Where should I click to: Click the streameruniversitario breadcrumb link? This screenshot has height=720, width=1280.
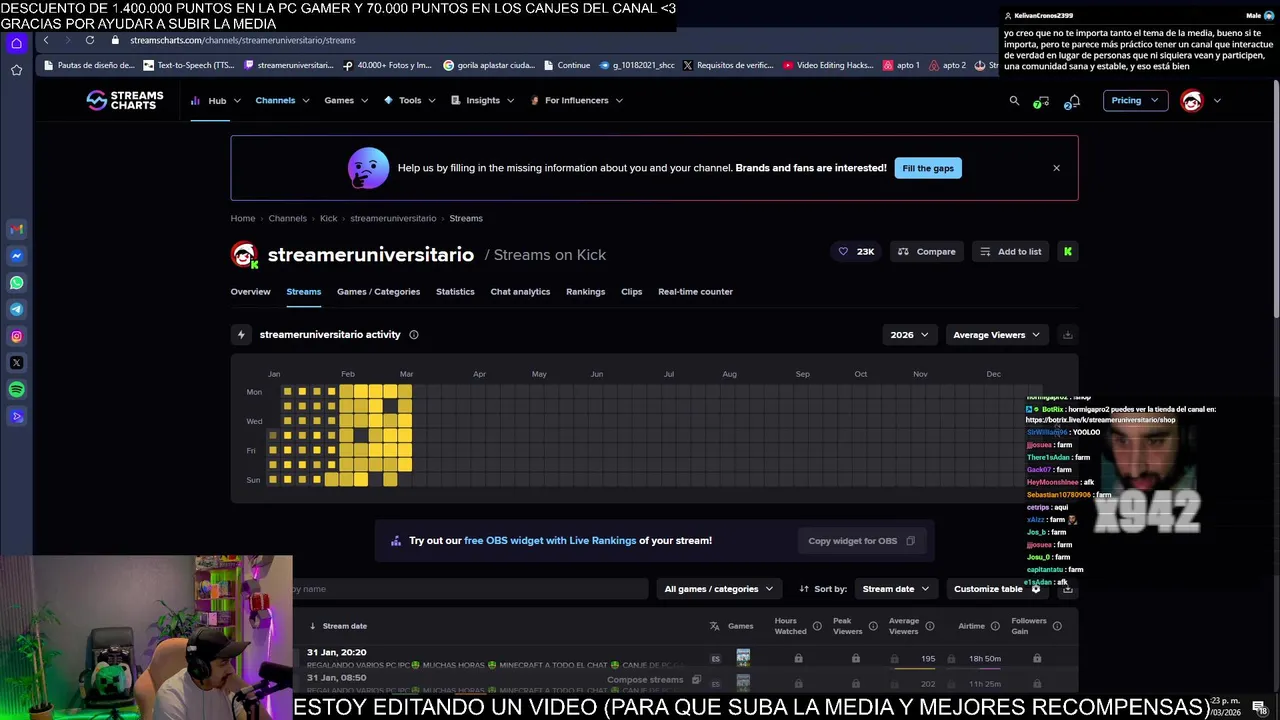pyautogui.click(x=393, y=218)
